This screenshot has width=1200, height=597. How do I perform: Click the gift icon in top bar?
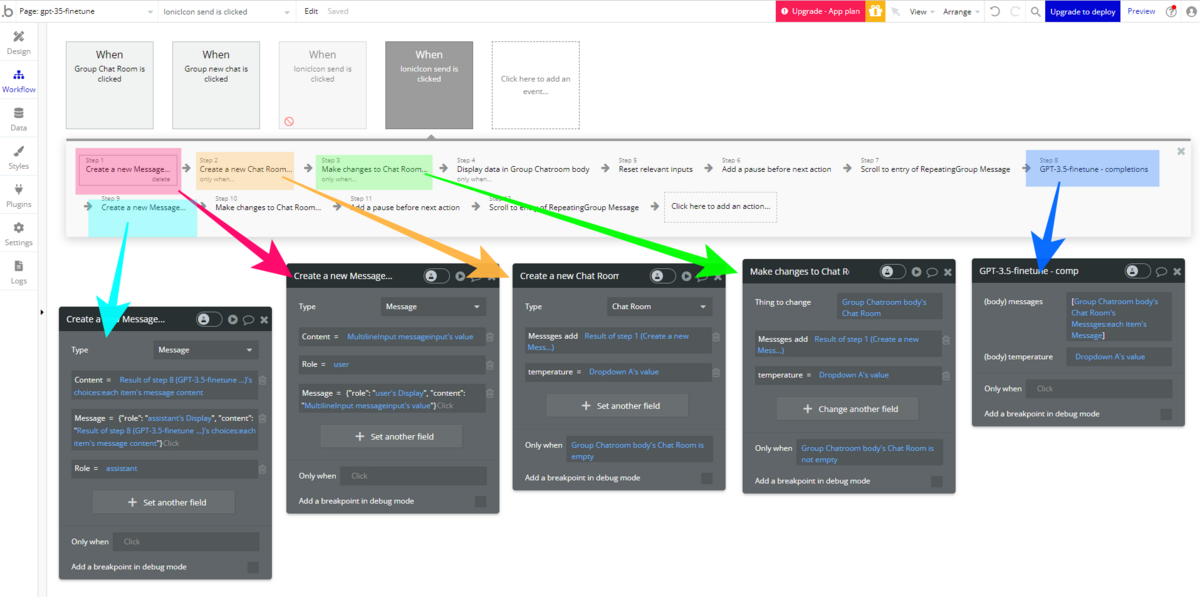(875, 11)
